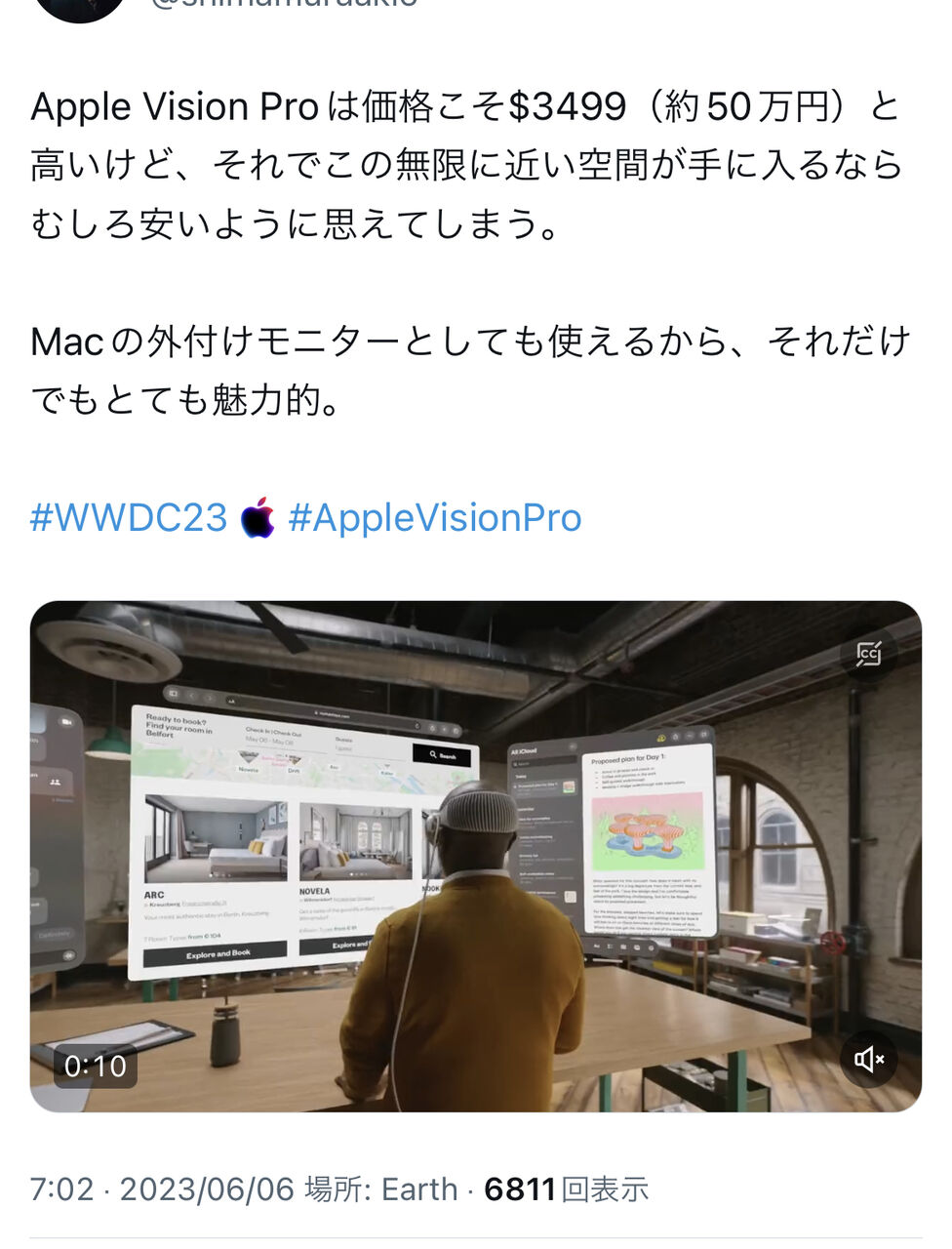This screenshot has height=1249, width=952.
Task: Click the ARC hotel room photo in video
Action: coord(216,838)
